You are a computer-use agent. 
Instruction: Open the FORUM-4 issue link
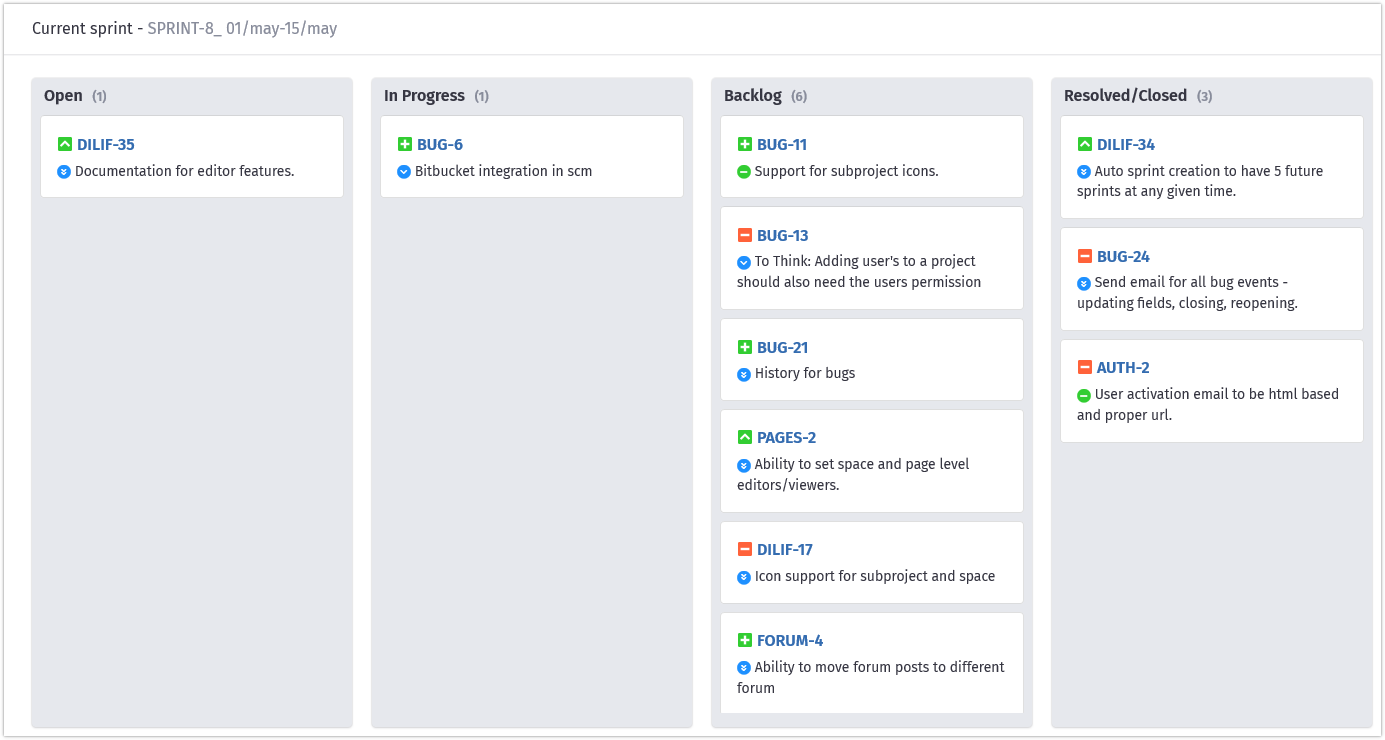[789, 641]
